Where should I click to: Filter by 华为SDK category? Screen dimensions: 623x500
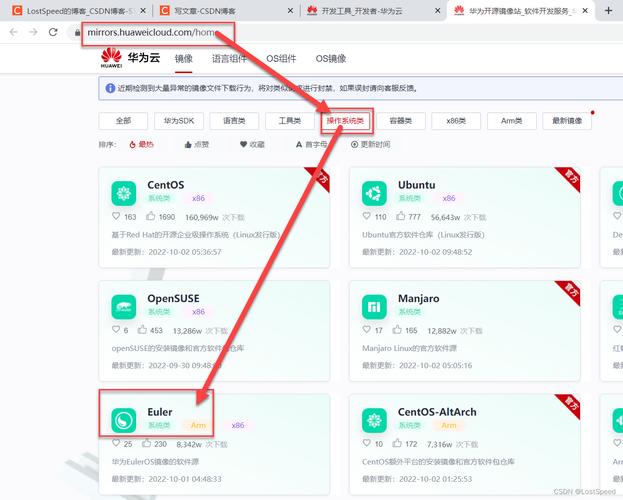pyautogui.click(x=179, y=121)
